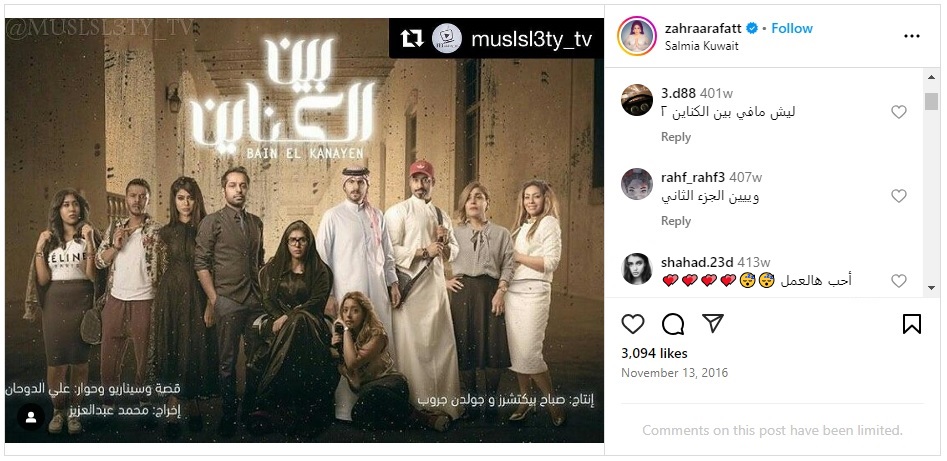Open shahad.23d's profile avatar

point(637,269)
